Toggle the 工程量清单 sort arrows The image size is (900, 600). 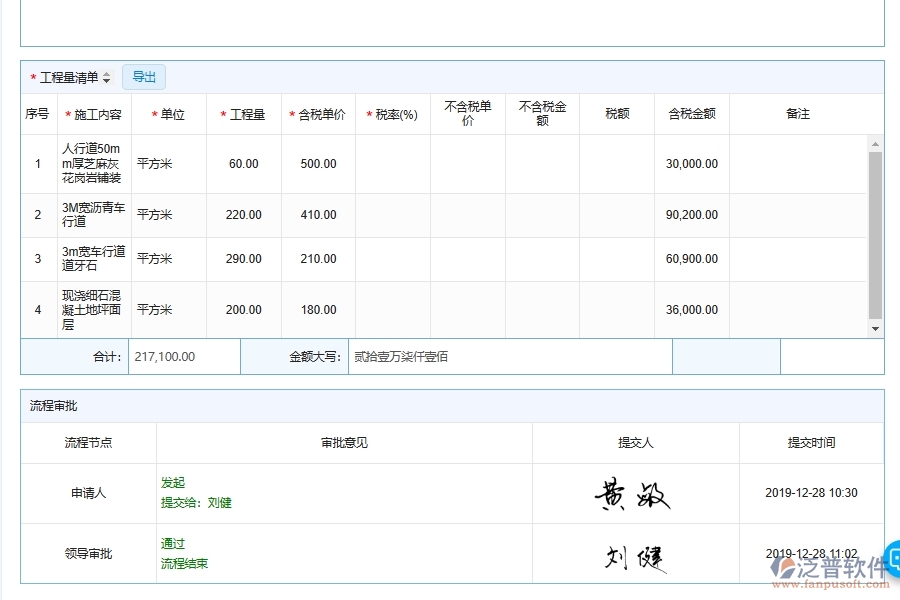tap(107, 76)
